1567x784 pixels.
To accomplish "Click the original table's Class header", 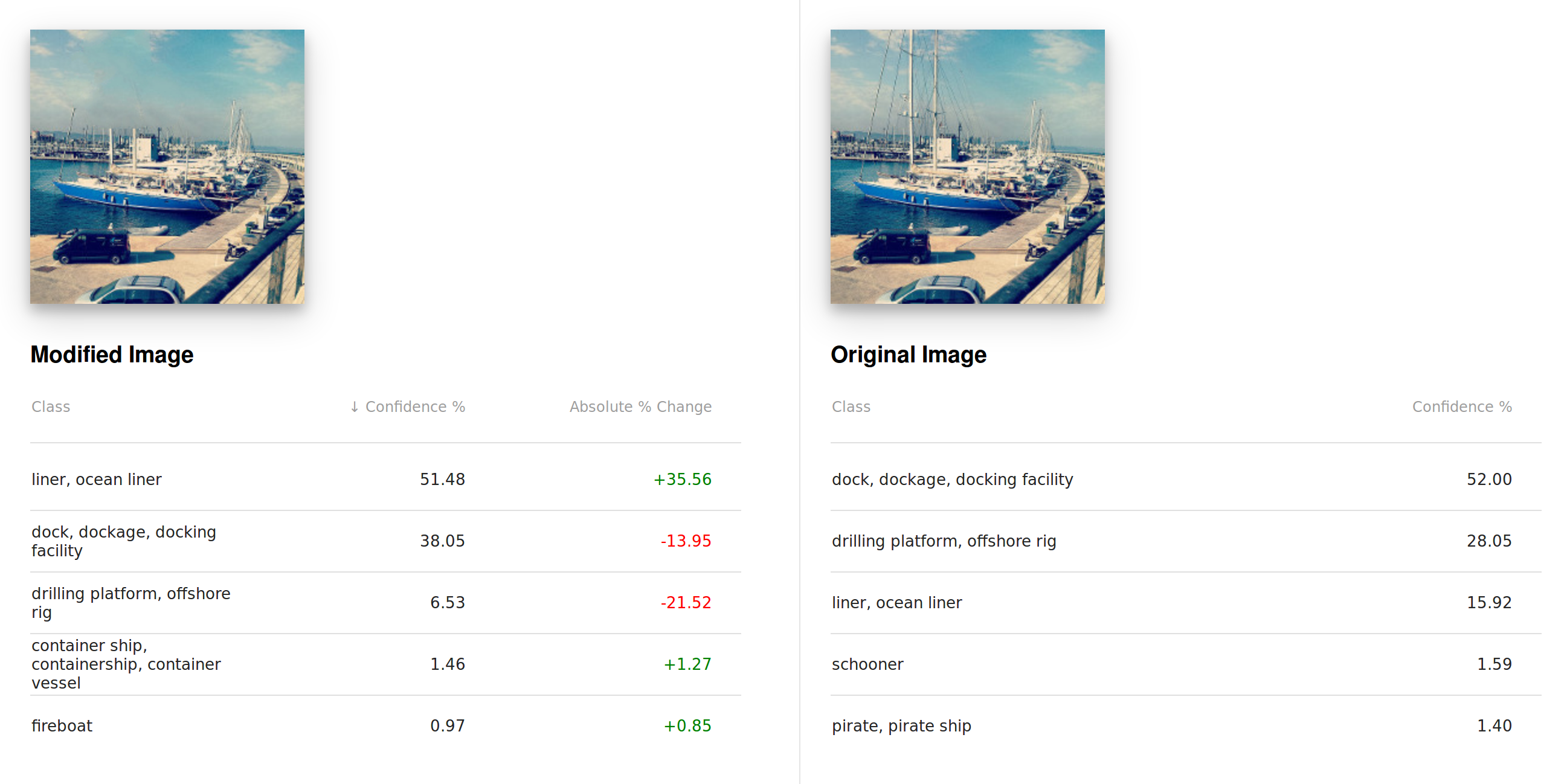I will pos(851,407).
